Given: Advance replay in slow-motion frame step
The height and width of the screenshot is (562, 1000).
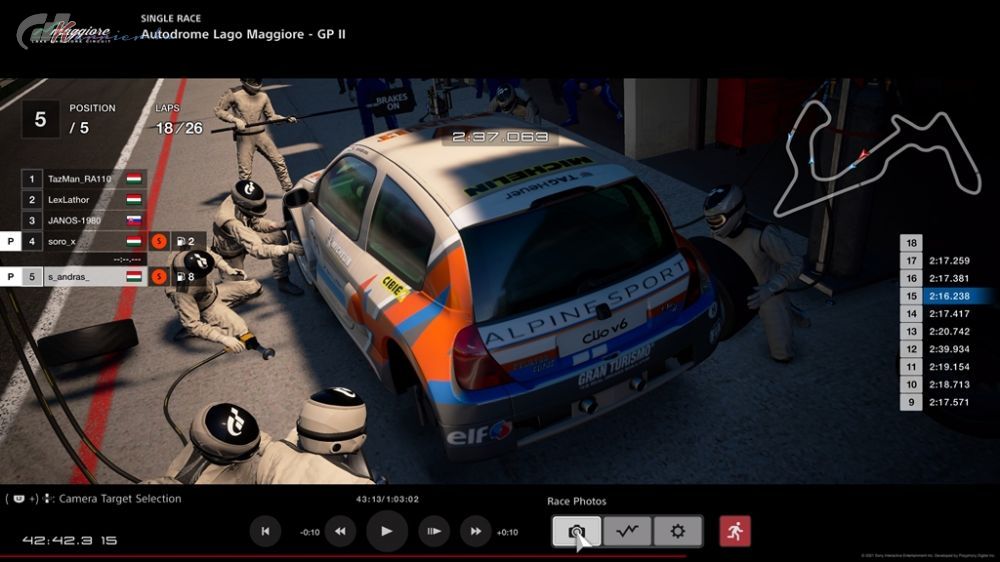Looking at the screenshot, I should 434,531.
